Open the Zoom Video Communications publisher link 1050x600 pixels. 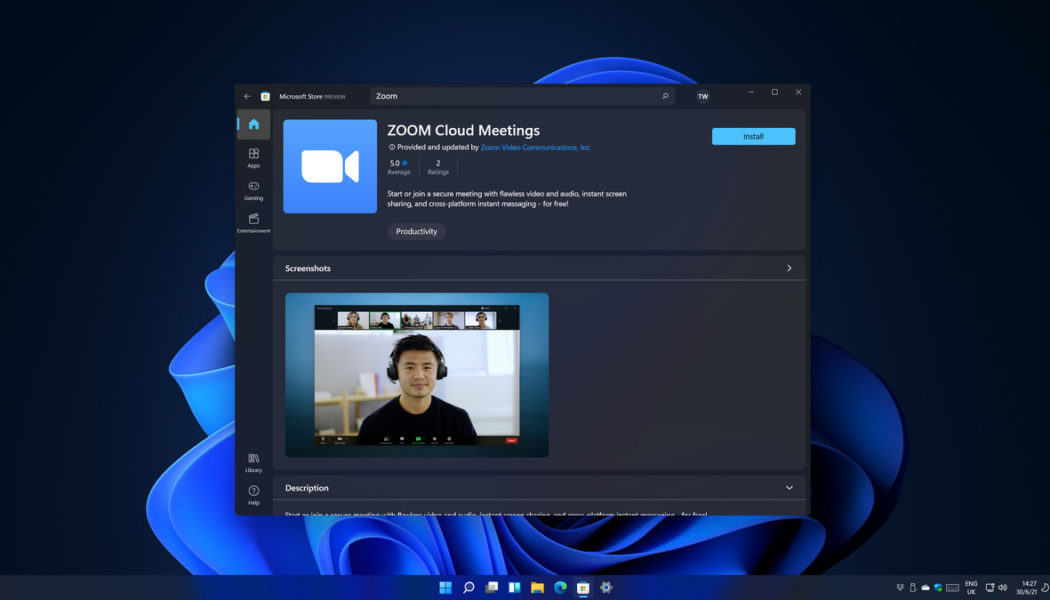click(535, 147)
